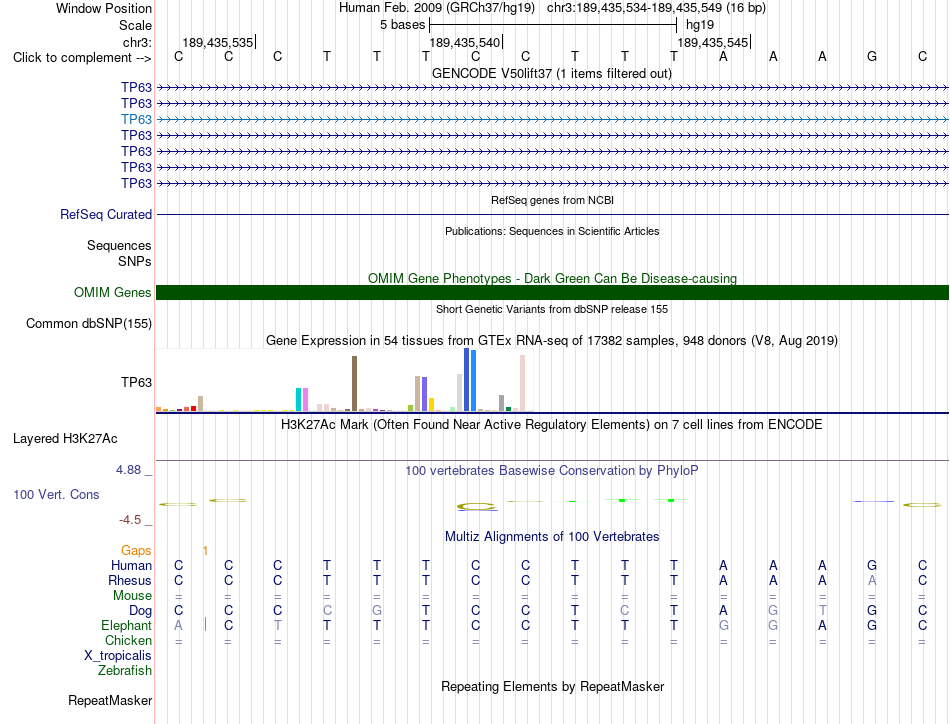
Task: Click the tall brown bar in the GTEx expression chart
Action: (354, 384)
